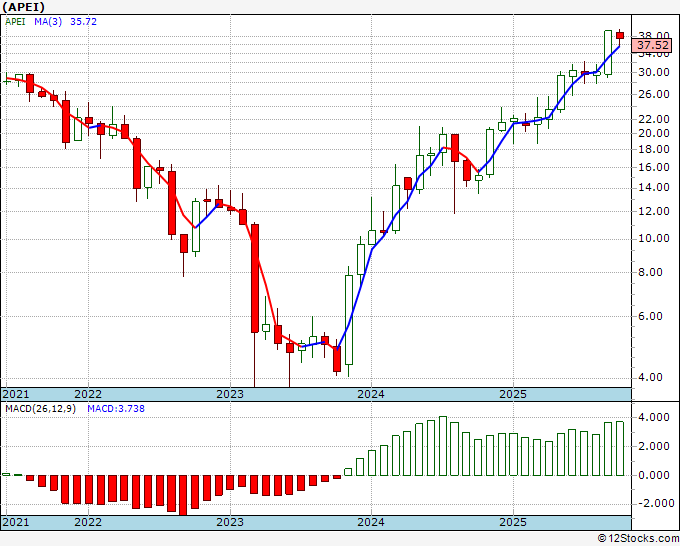Click the 2021 label on MACD timeline

[16, 522]
